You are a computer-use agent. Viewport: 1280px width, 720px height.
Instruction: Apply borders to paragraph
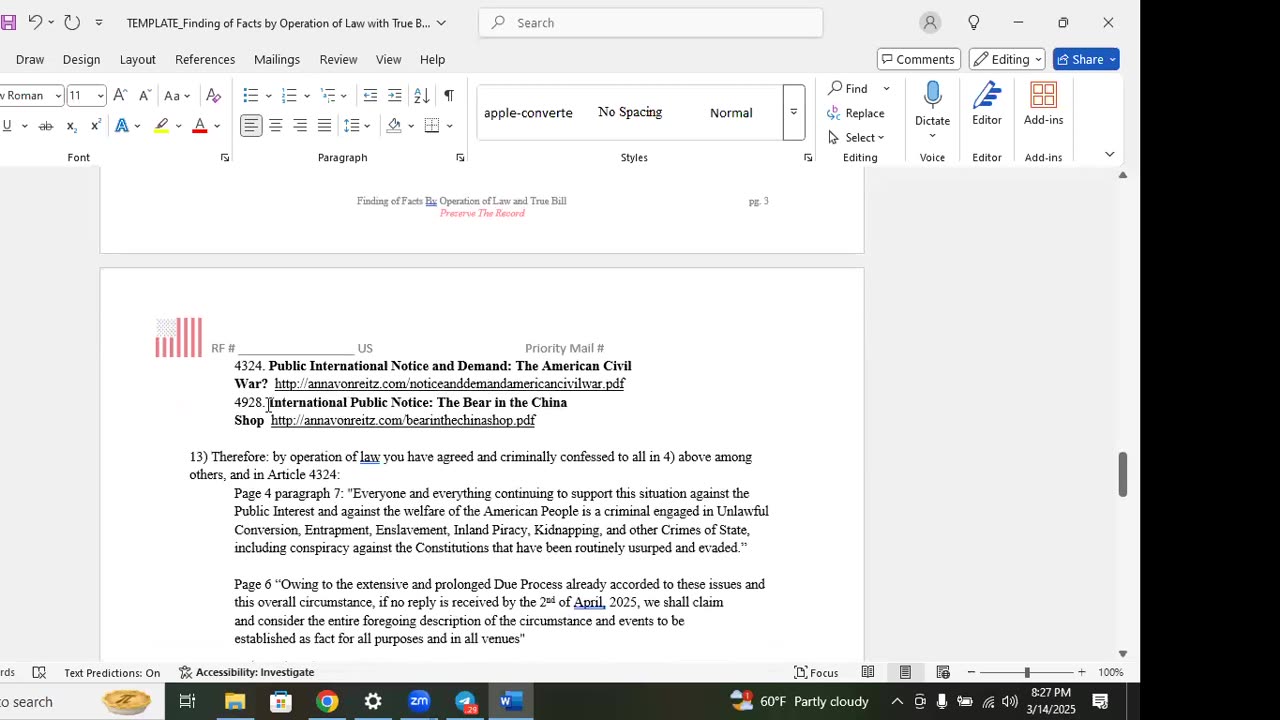coord(432,126)
